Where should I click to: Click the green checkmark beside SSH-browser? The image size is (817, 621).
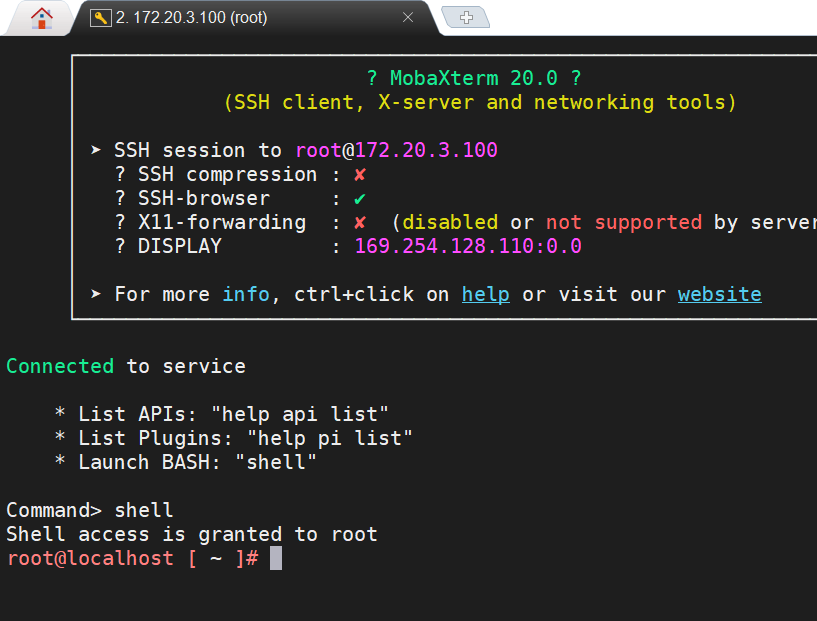tap(360, 199)
